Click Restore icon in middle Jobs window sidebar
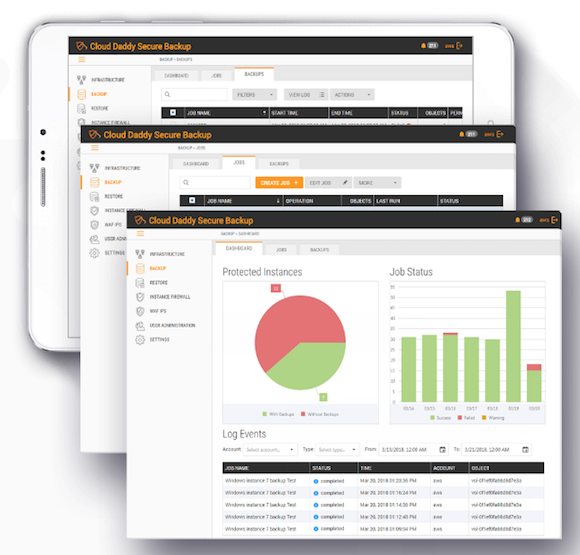 [95, 196]
